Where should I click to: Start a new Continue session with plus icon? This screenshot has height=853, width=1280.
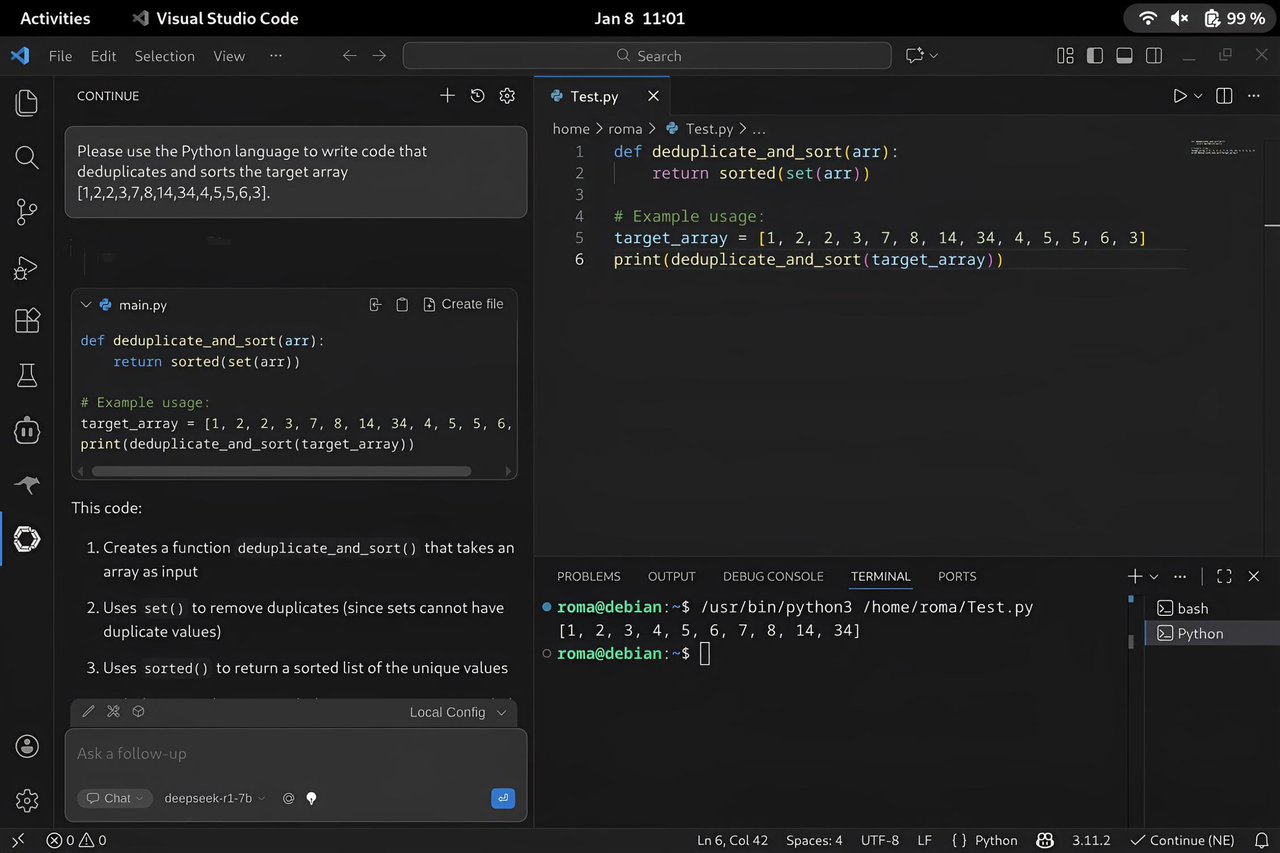pyautogui.click(x=447, y=96)
